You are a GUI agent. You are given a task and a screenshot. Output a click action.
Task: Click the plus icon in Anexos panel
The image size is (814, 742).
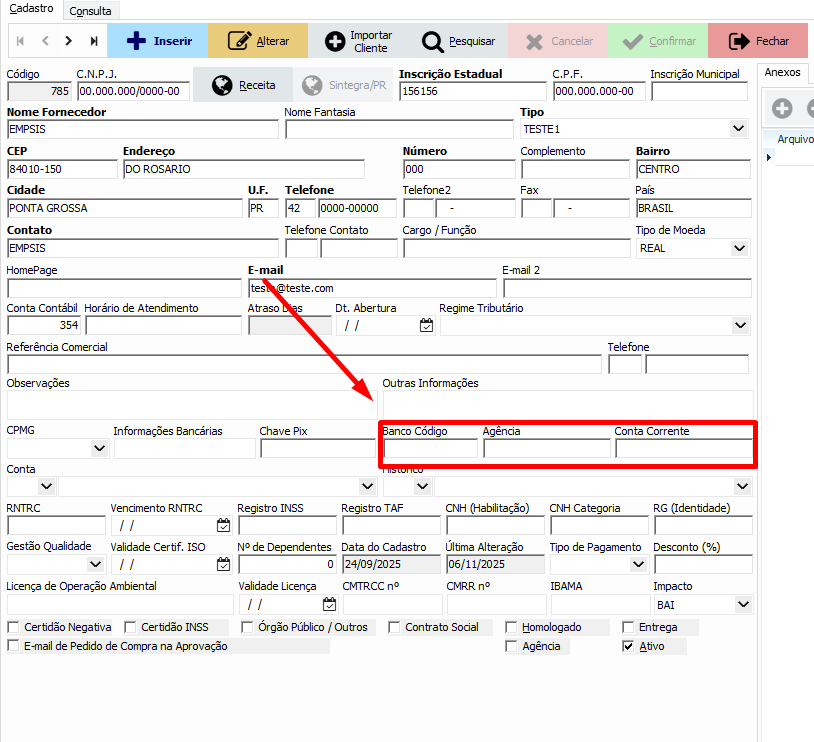point(782,108)
